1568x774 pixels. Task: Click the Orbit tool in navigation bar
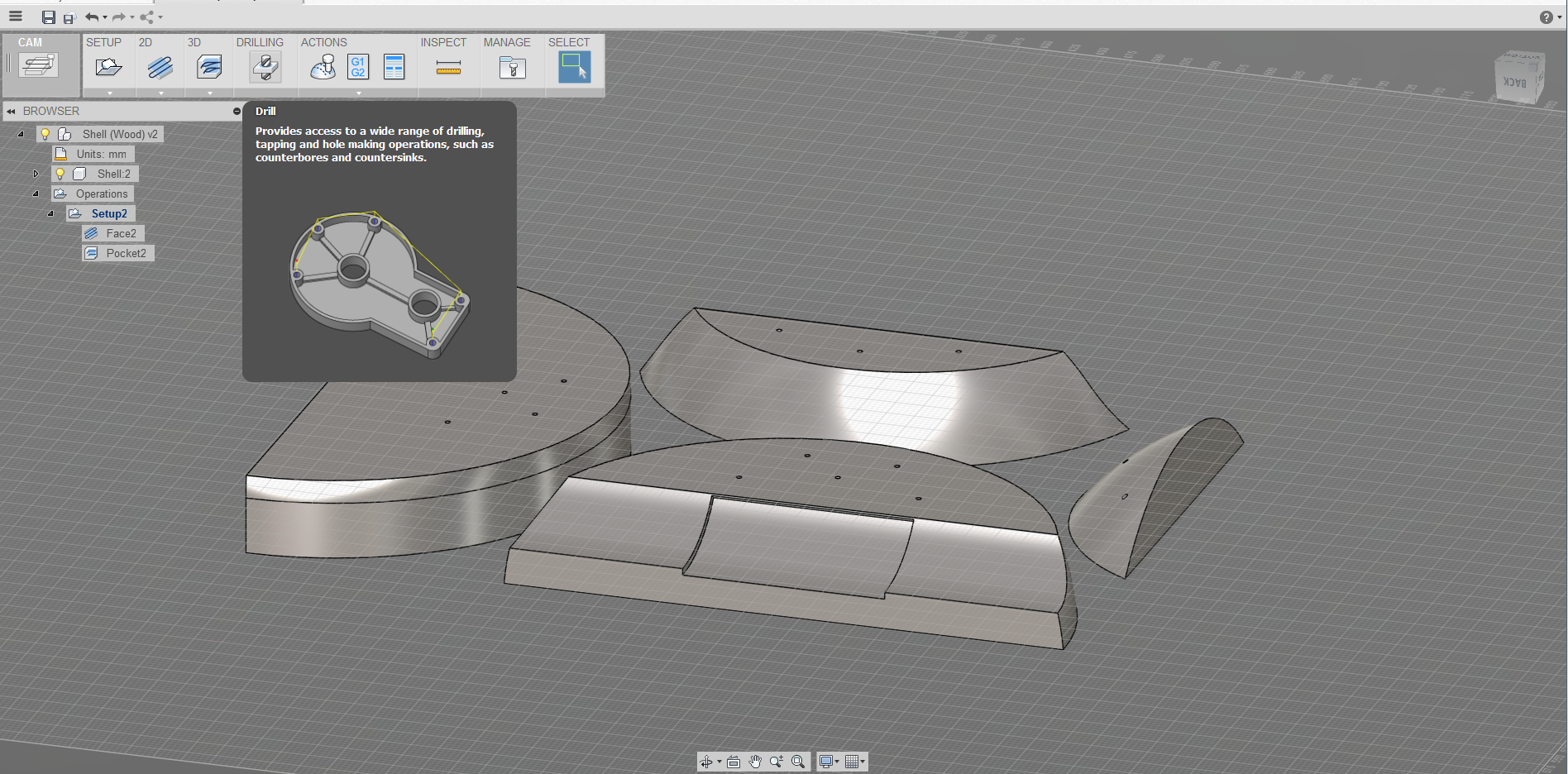coord(706,762)
